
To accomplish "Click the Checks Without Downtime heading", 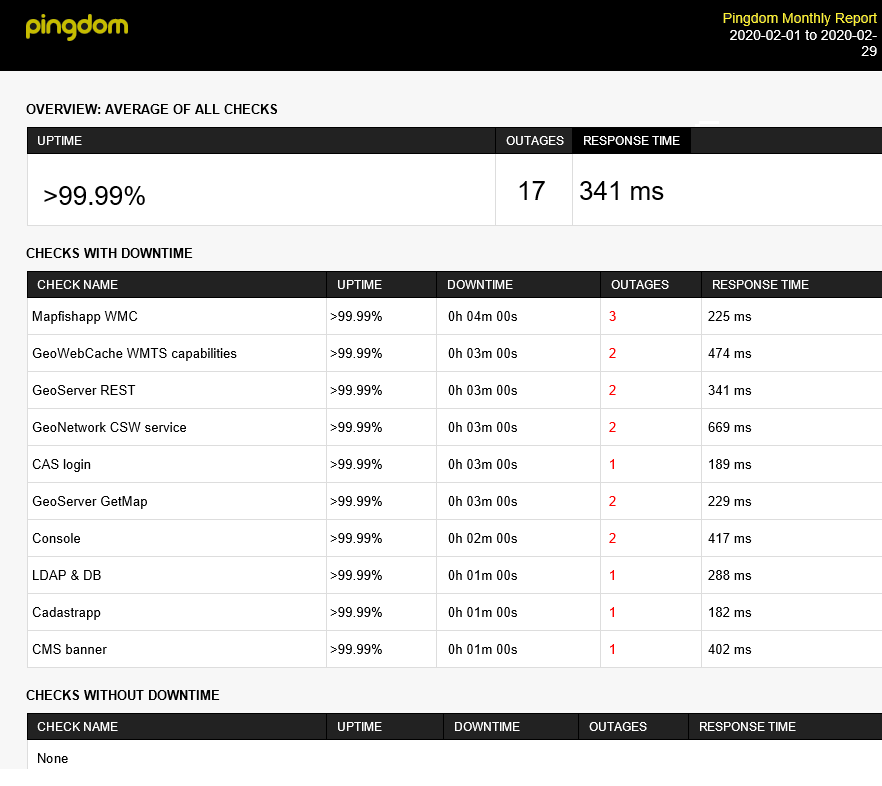I will pos(123,695).
